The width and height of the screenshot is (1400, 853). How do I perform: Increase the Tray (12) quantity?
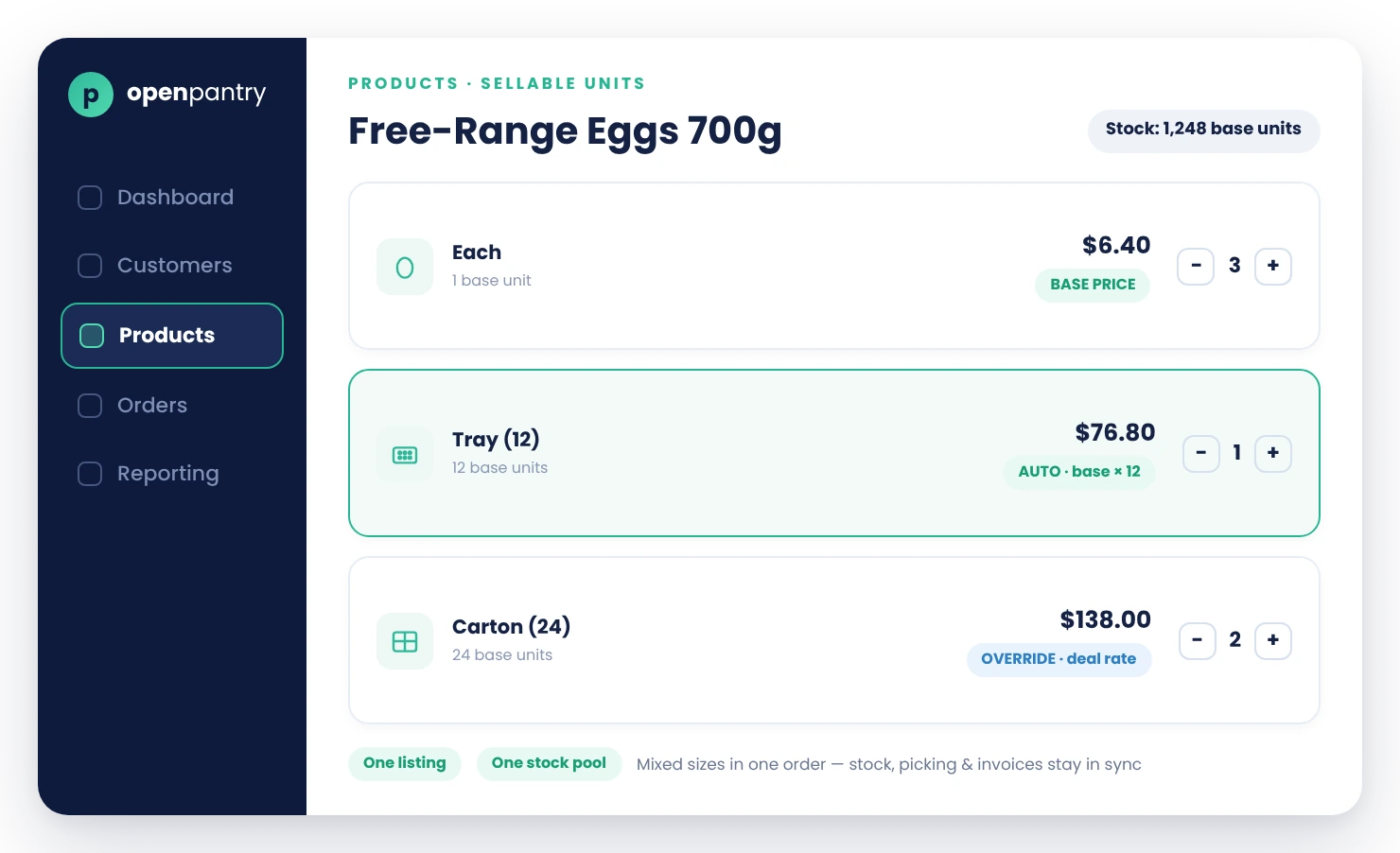(x=1273, y=453)
